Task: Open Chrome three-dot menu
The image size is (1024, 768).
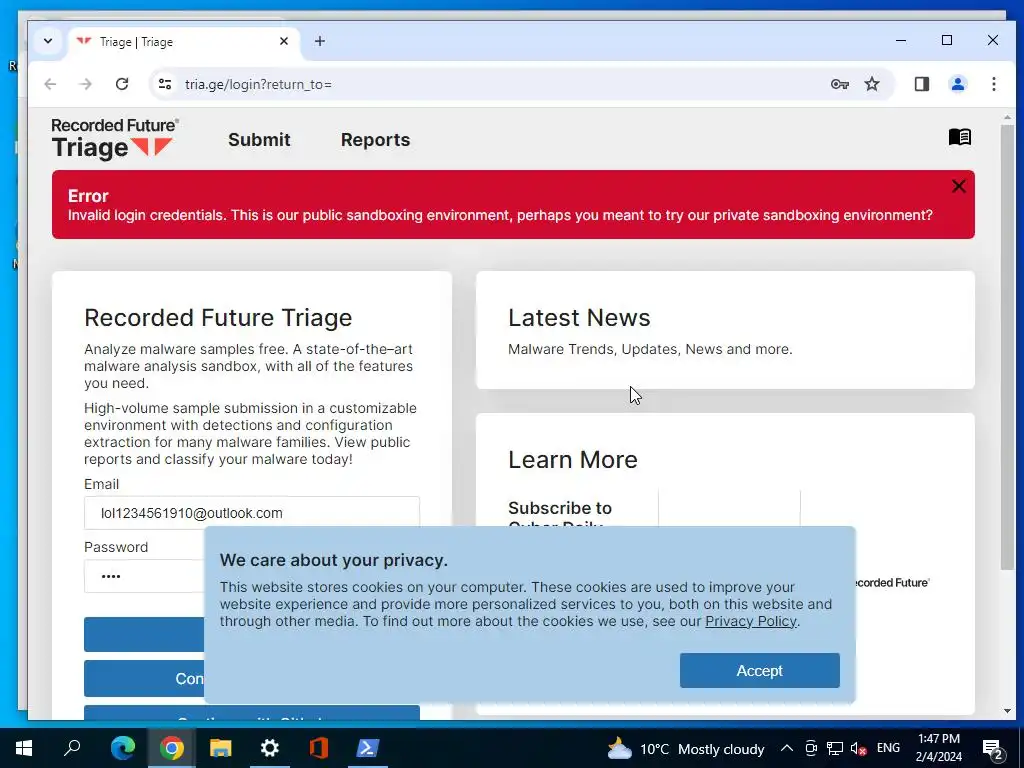Action: point(993,84)
